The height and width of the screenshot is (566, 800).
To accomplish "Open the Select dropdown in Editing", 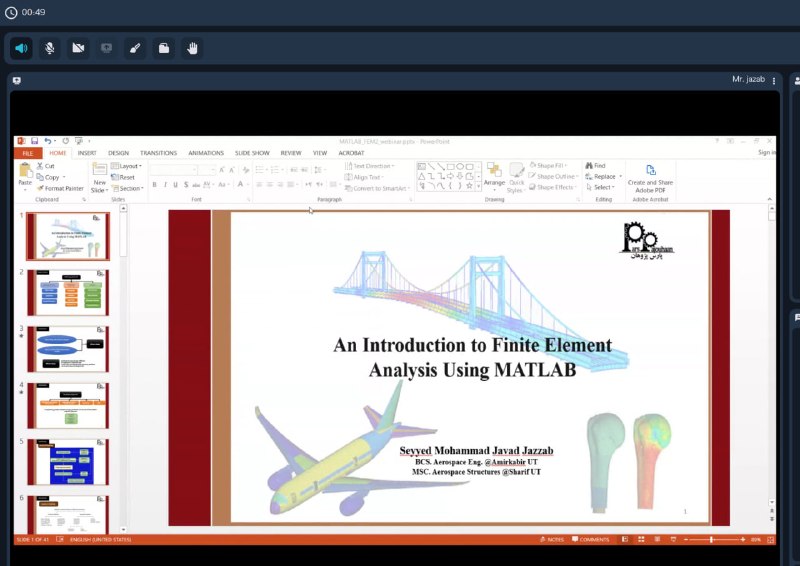I will (x=600, y=187).
